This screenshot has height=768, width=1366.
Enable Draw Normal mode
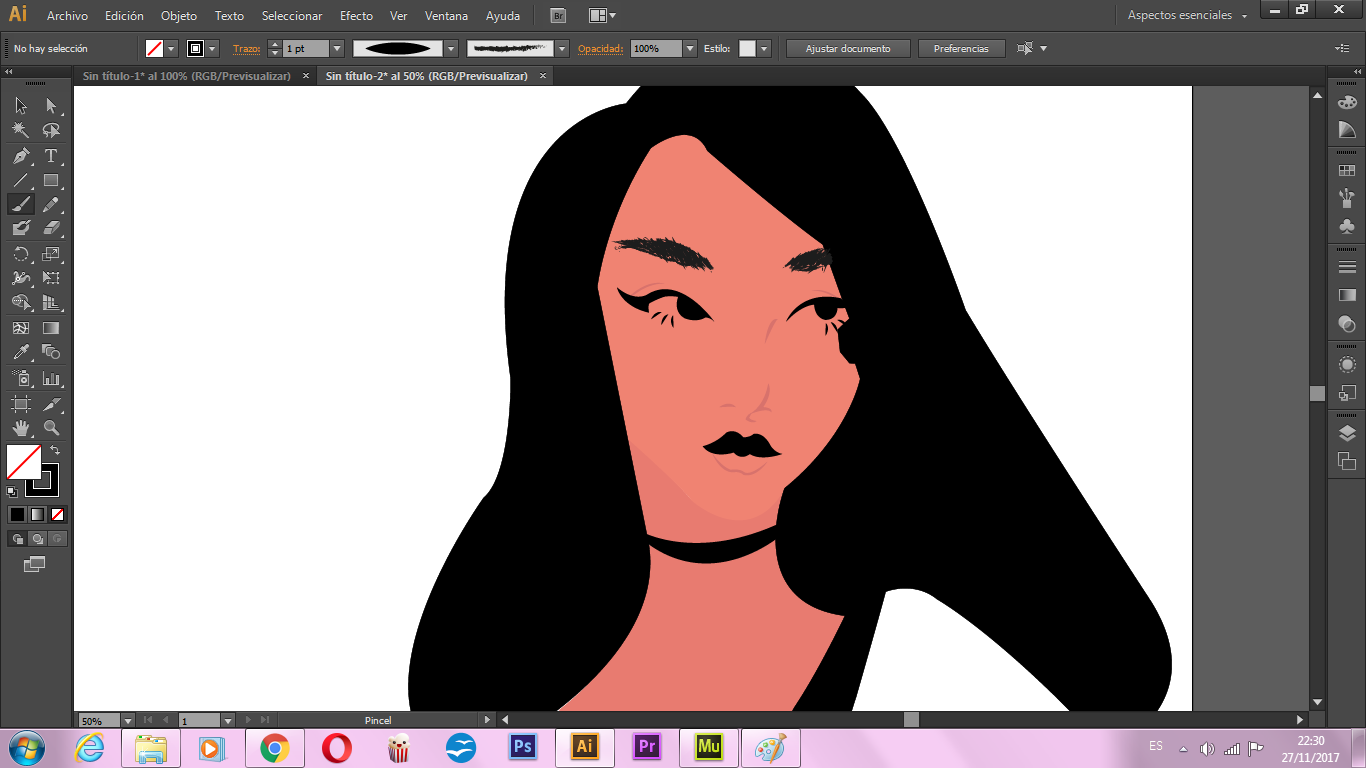[x=17, y=538]
